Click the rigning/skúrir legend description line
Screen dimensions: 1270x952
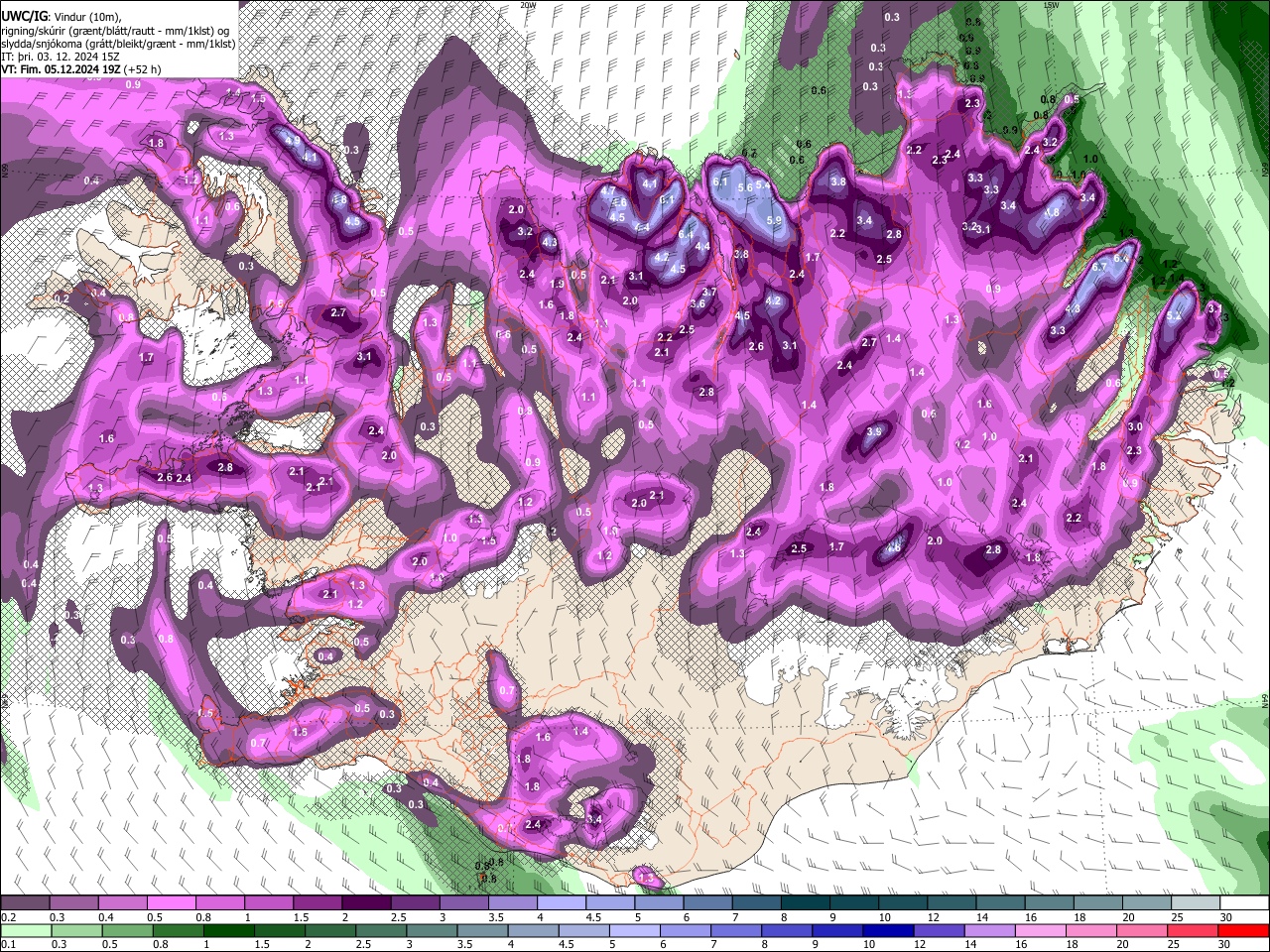coord(115,31)
